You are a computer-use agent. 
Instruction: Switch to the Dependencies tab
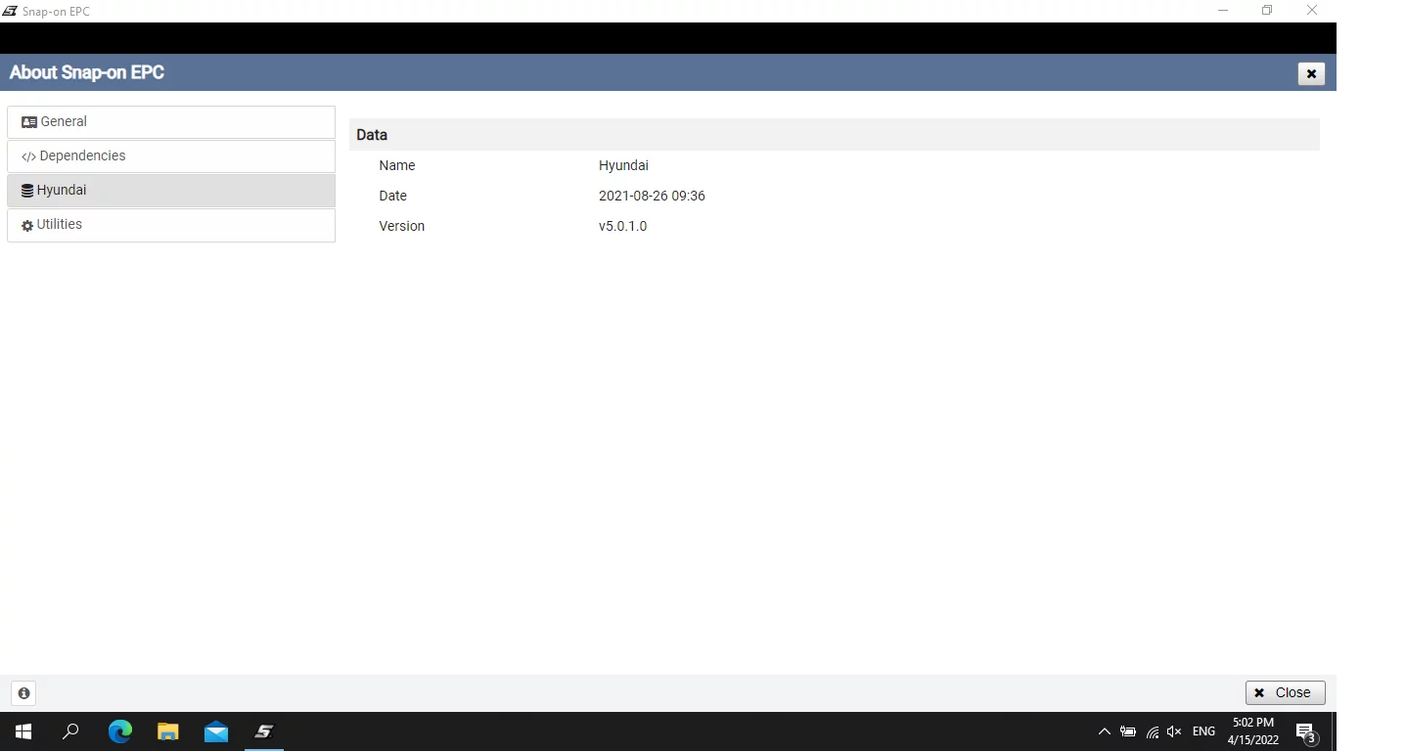tap(170, 156)
